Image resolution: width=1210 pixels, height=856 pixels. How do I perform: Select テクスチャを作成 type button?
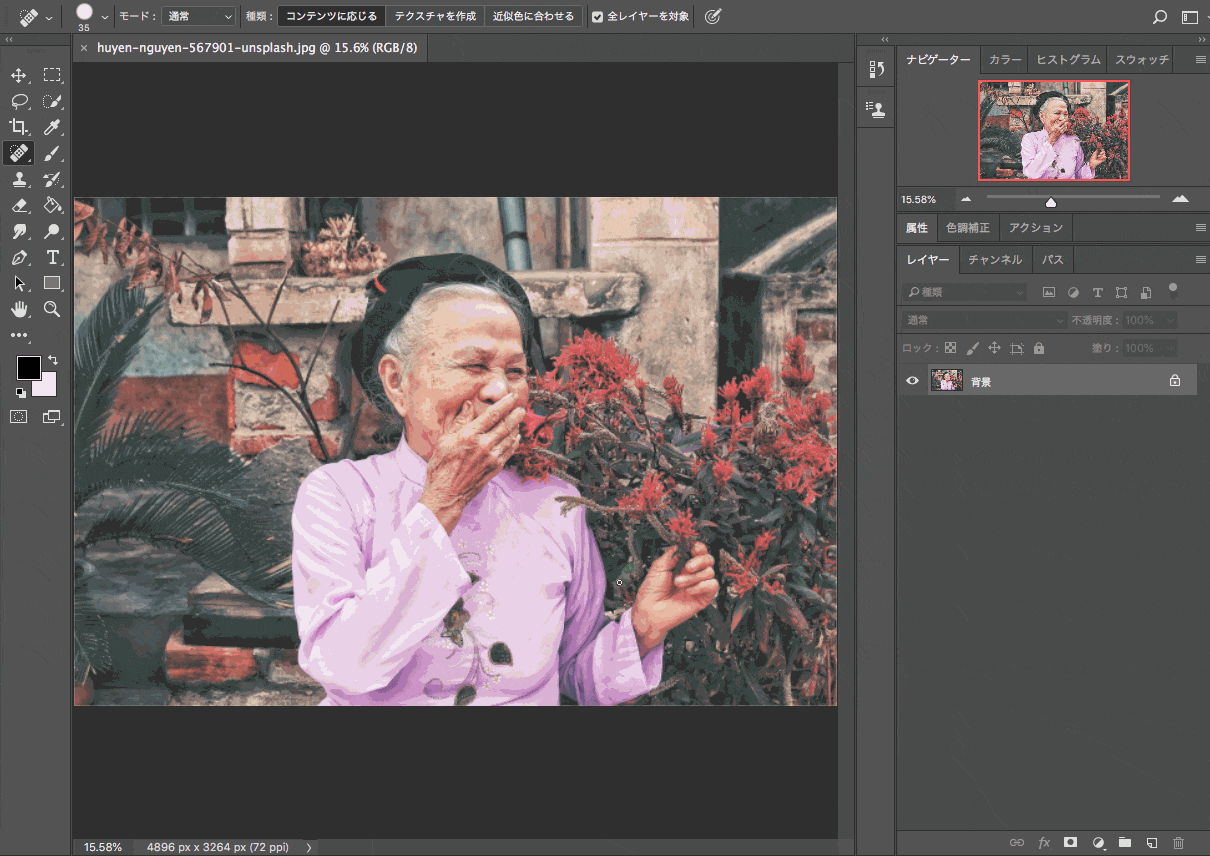(435, 17)
